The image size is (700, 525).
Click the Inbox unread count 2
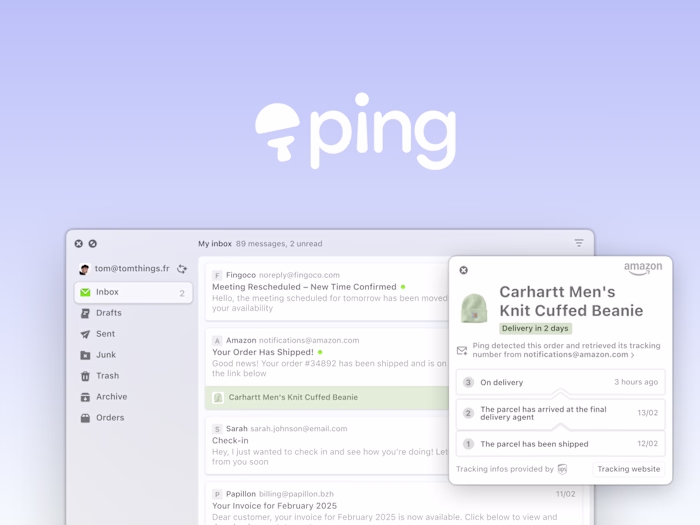pos(182,293)
